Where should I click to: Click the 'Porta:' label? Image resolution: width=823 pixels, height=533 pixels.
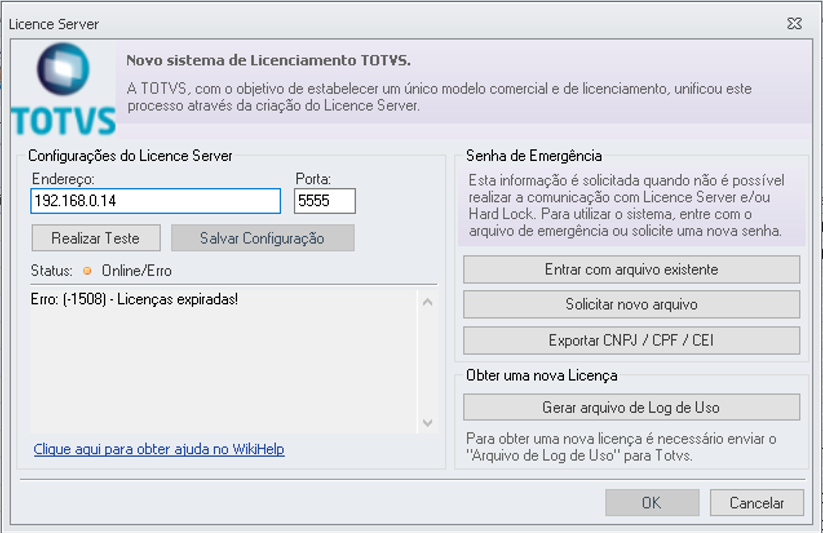[x=313, y=179]
